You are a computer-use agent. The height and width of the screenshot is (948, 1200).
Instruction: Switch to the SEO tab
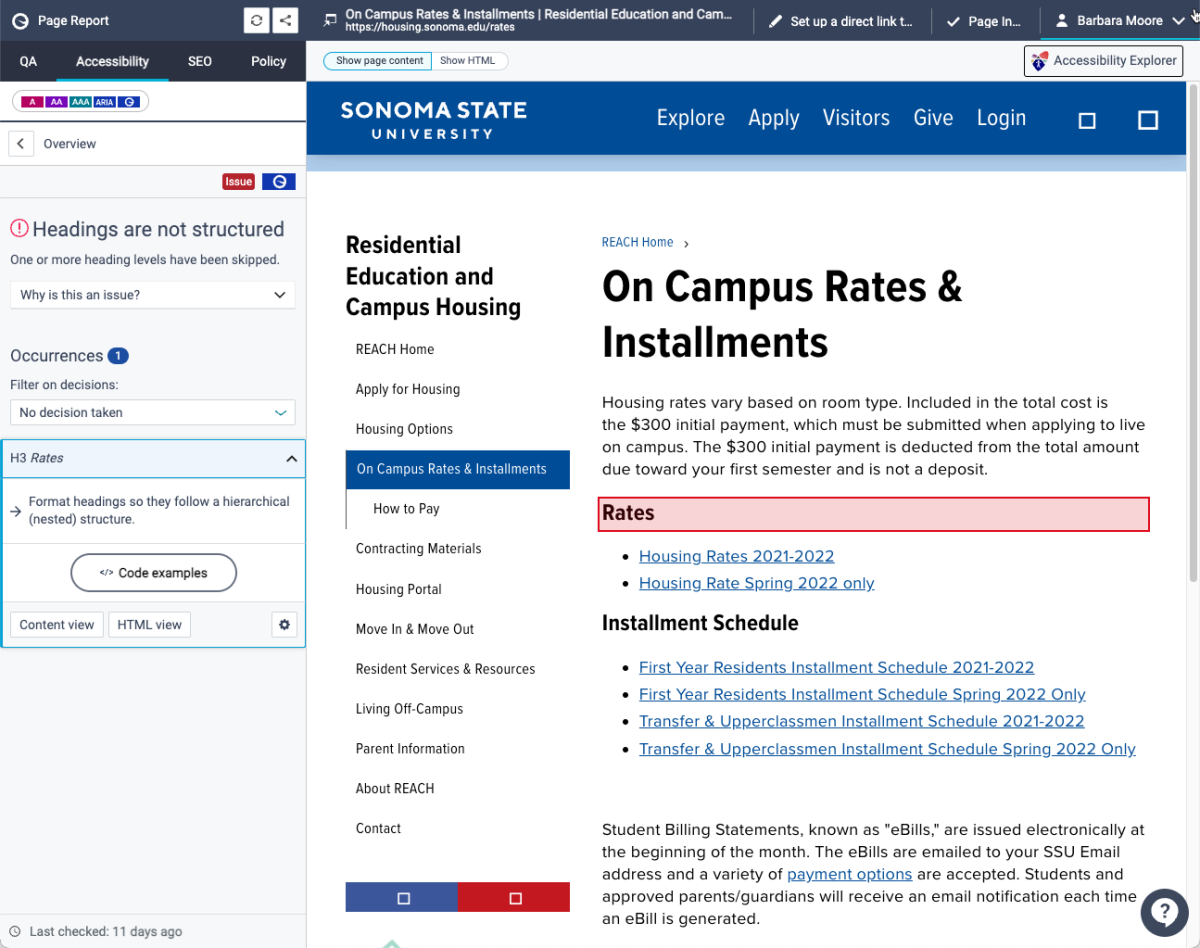point(200,61)
